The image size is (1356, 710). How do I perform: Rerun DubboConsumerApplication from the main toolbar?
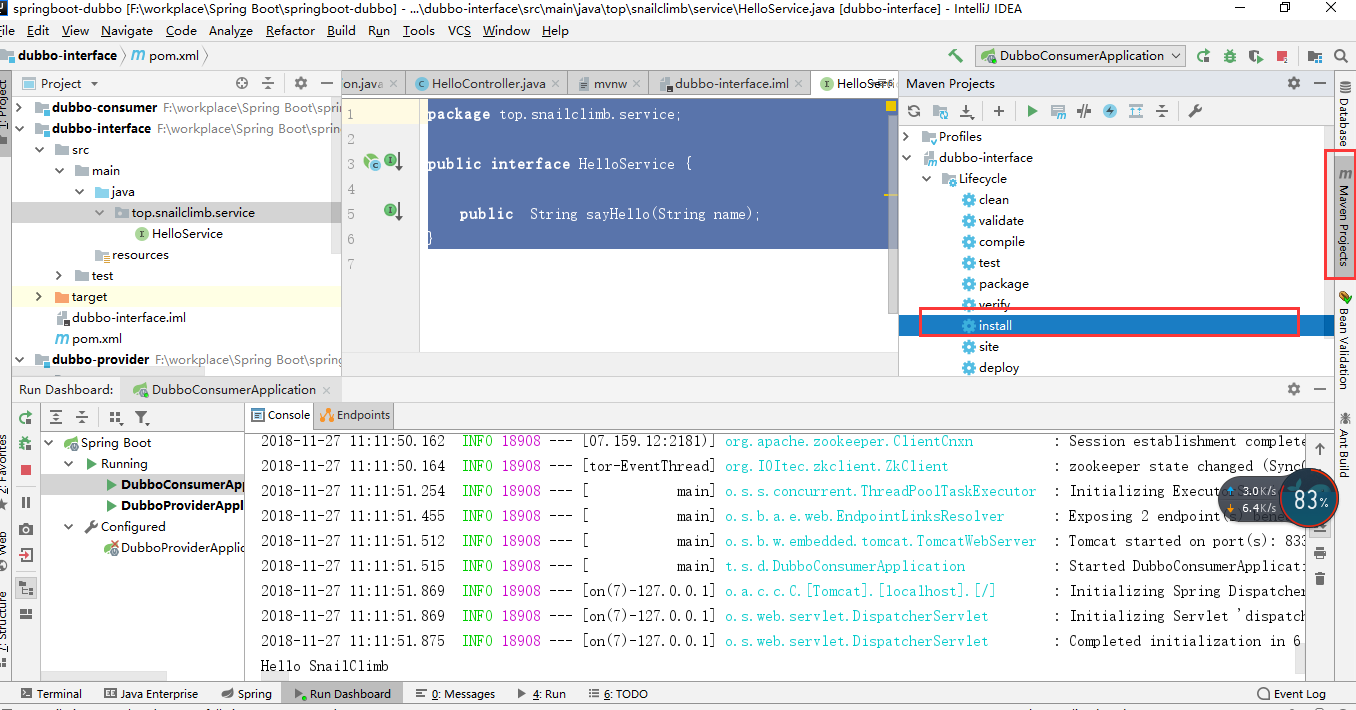[1204, 56]
